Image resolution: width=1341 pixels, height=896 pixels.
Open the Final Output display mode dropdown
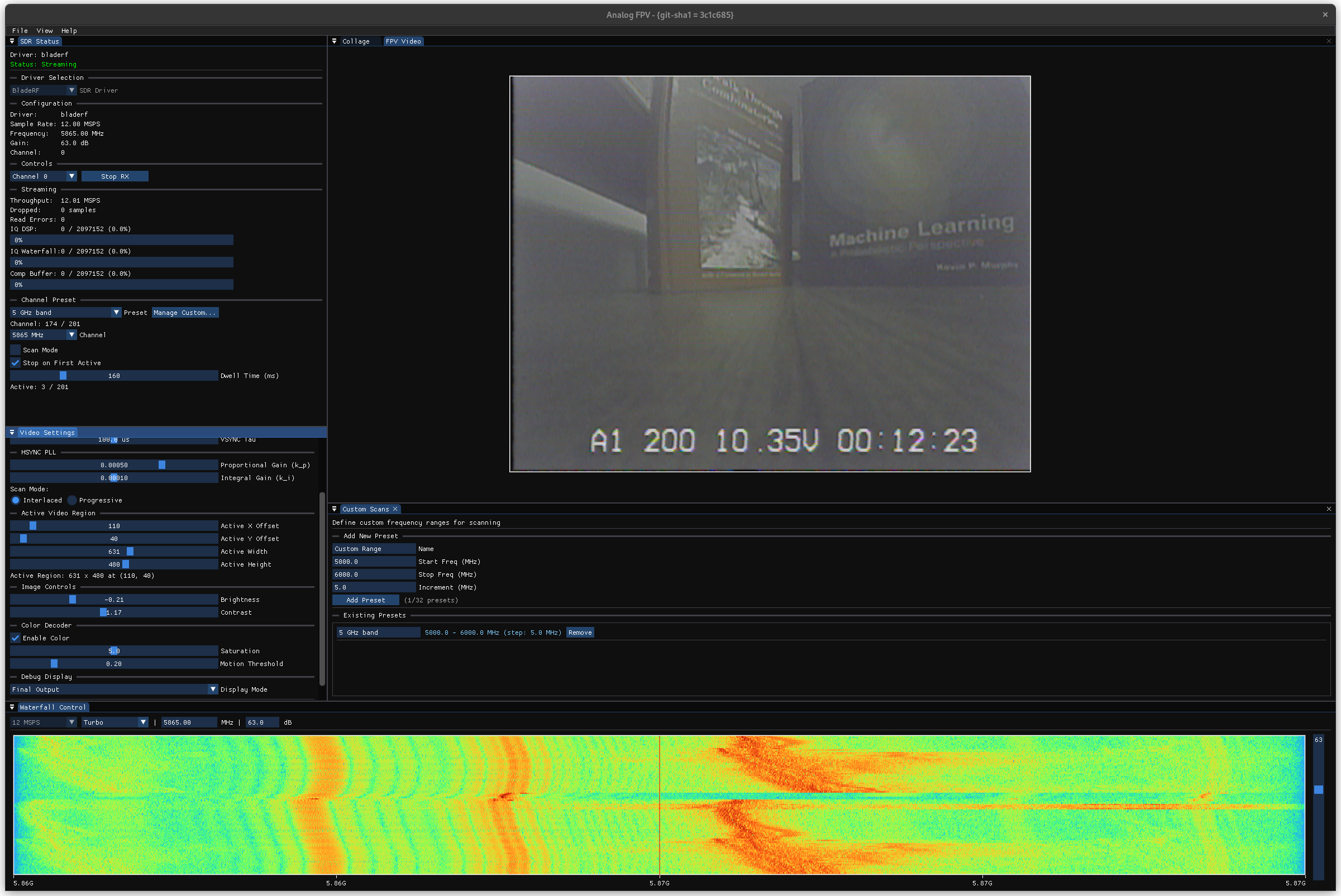(114, 689)
